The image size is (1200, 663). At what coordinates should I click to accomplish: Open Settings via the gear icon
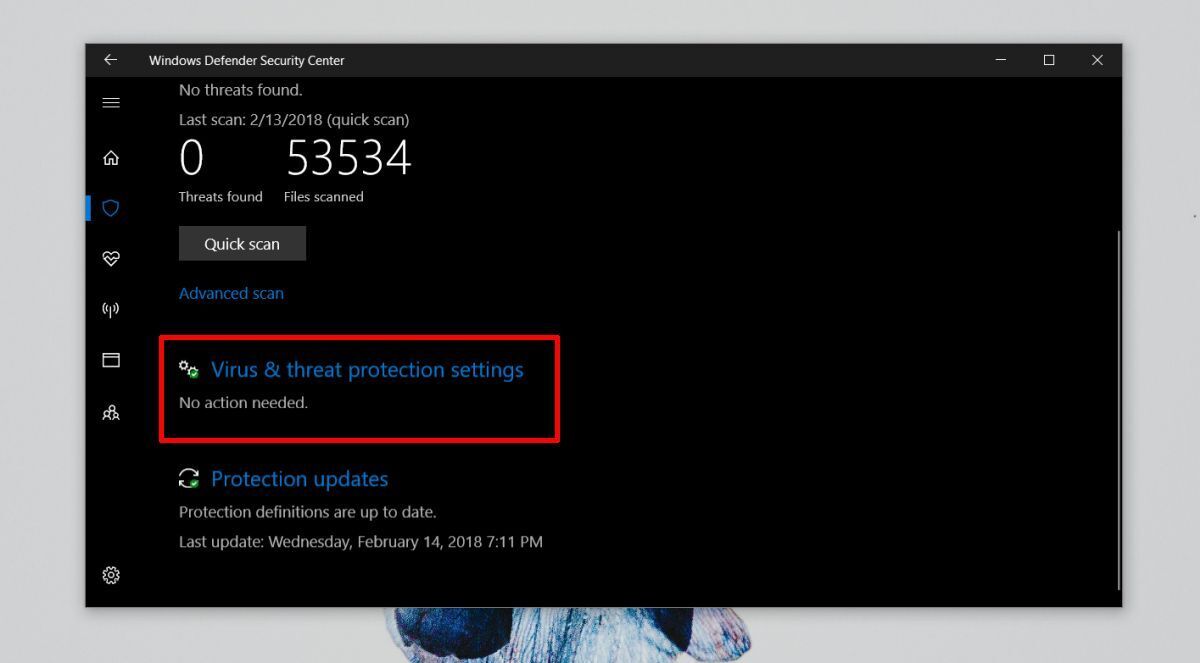tap(111, 575)
